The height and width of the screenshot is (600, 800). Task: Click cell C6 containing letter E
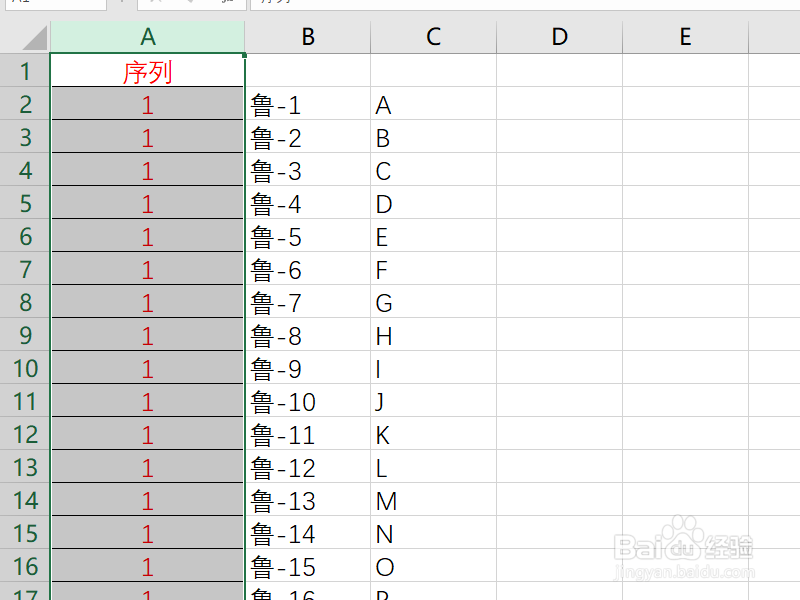click(x=433, y=236)
